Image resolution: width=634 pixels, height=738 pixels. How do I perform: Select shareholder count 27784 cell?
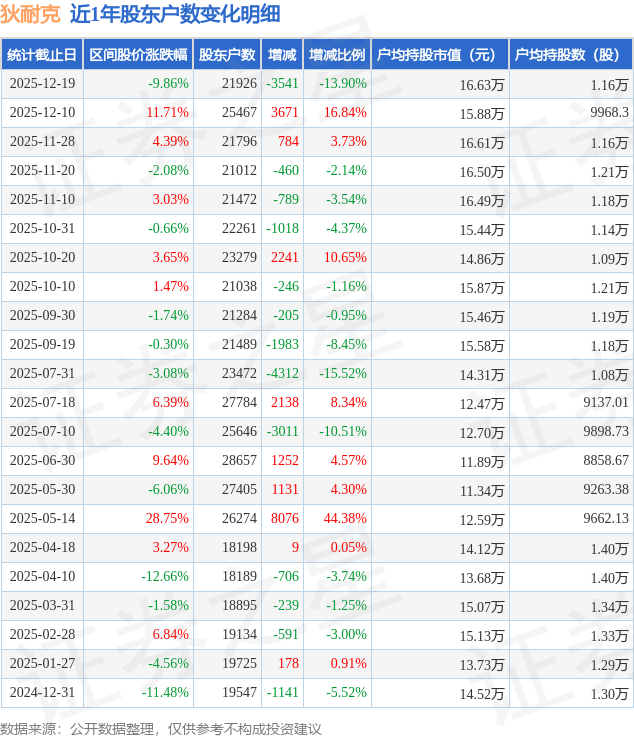239,403
